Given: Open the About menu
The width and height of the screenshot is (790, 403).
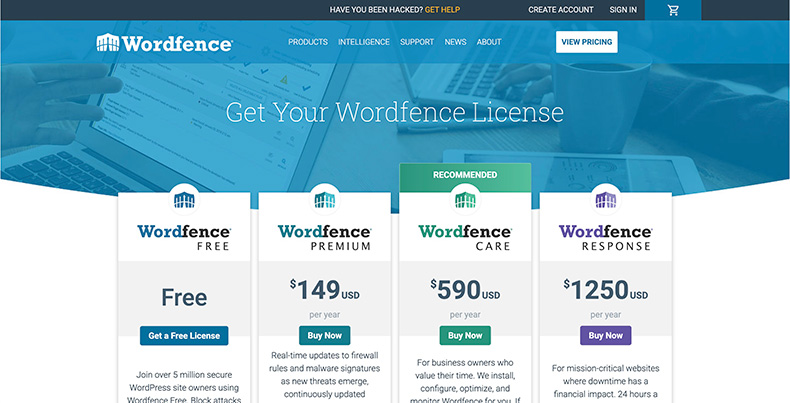Looking at the screenshot, I should point(489,42).
